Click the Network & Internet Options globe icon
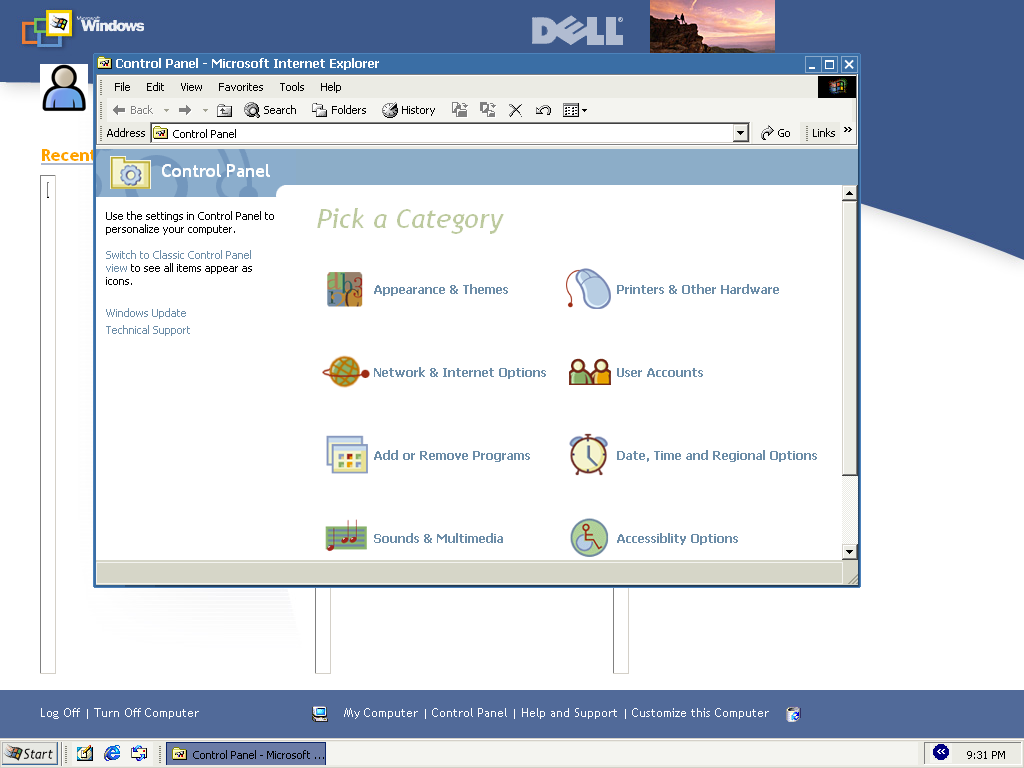Screen dimensions: 1024x768 [x=346, y=372]
